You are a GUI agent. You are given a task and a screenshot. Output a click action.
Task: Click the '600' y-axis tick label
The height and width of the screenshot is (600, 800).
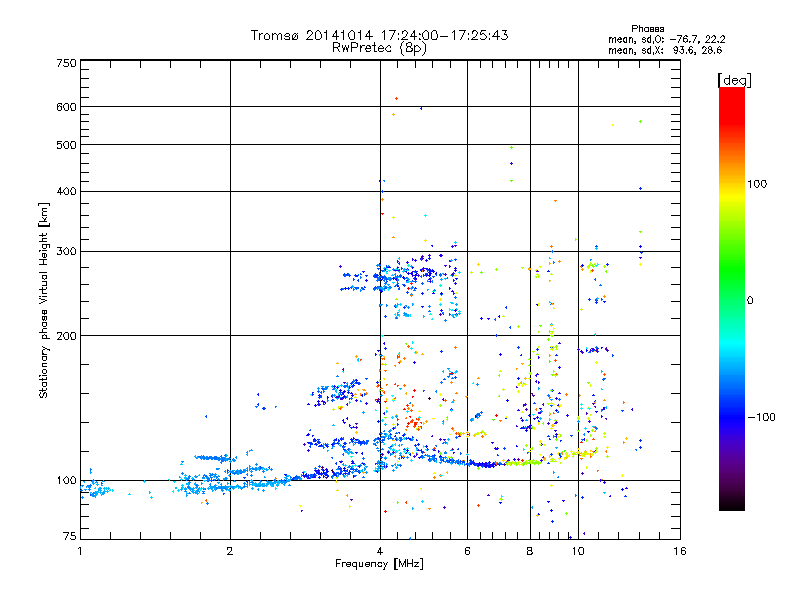click(x=66, y=107)
